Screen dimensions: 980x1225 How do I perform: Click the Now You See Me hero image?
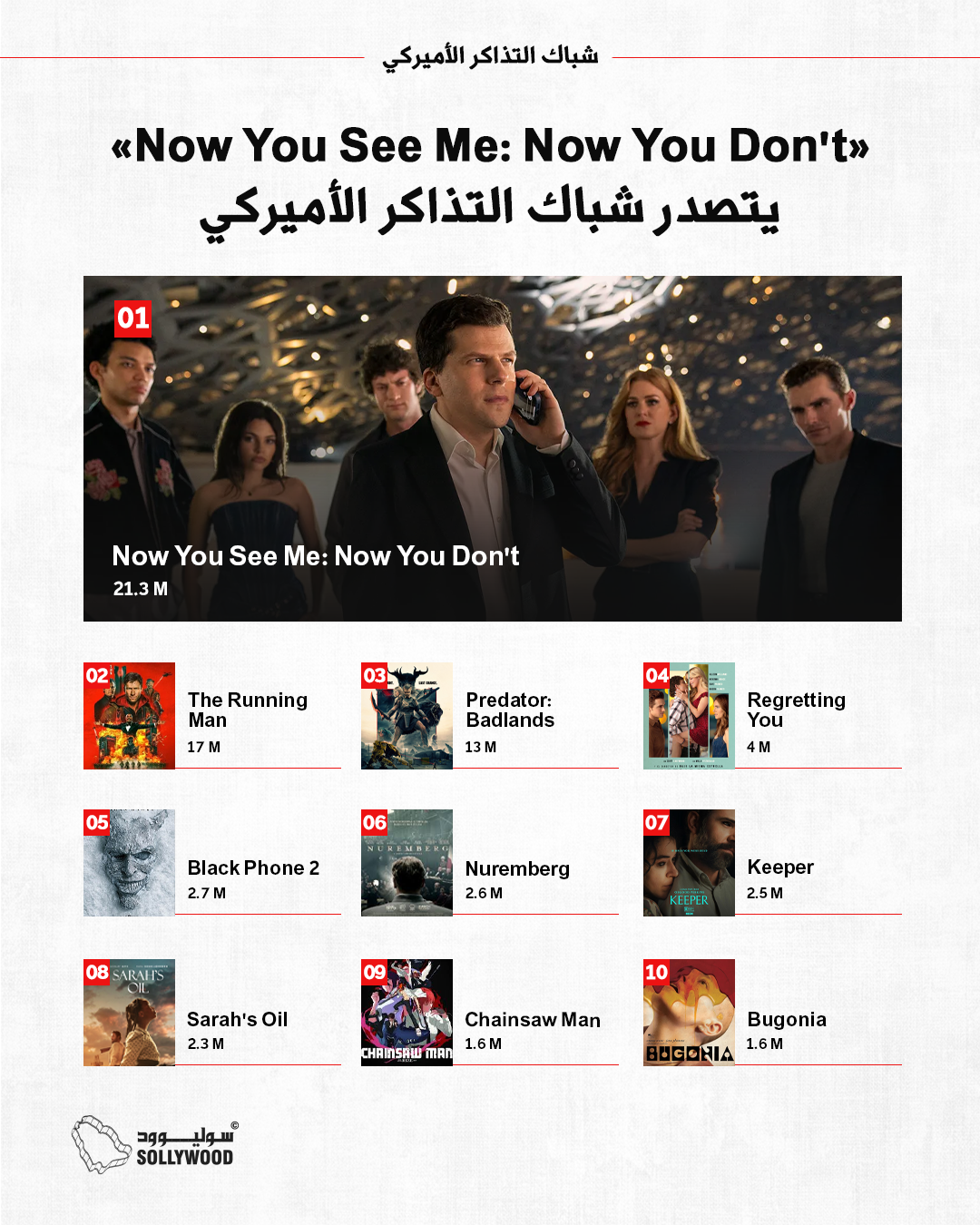pyautogui.click(x=493, y=448)
